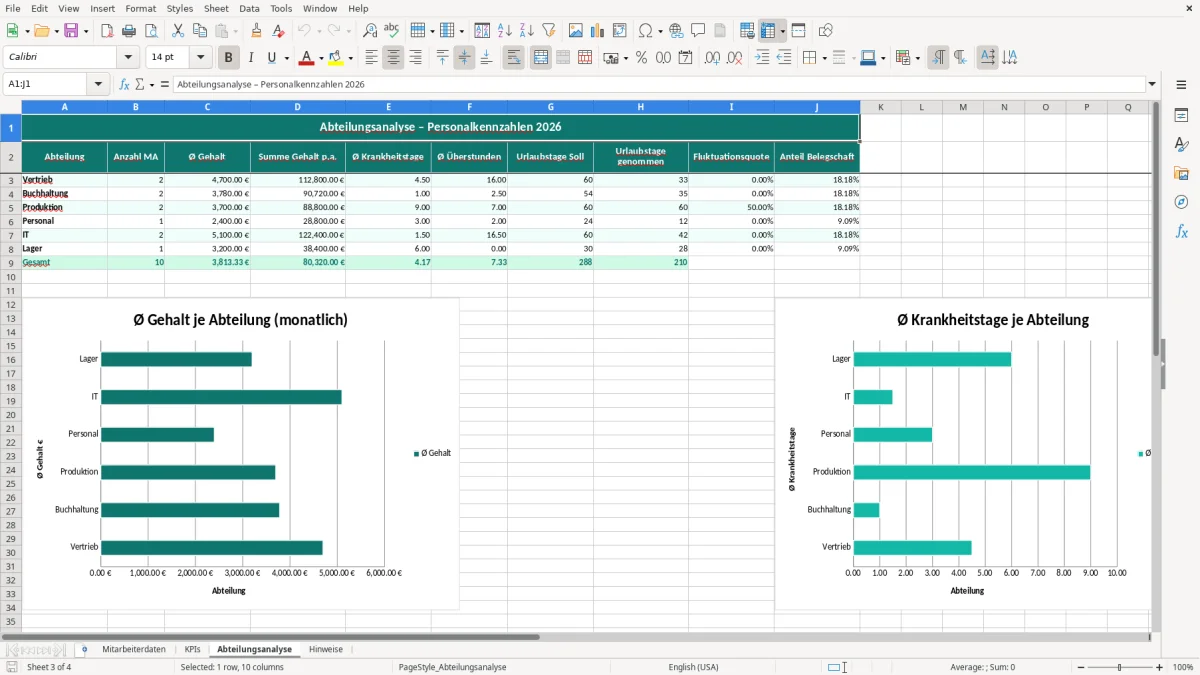Apply yellow background color swatch
The image size is (1200, 675).
pyautogui.click(x=336, y=58)
